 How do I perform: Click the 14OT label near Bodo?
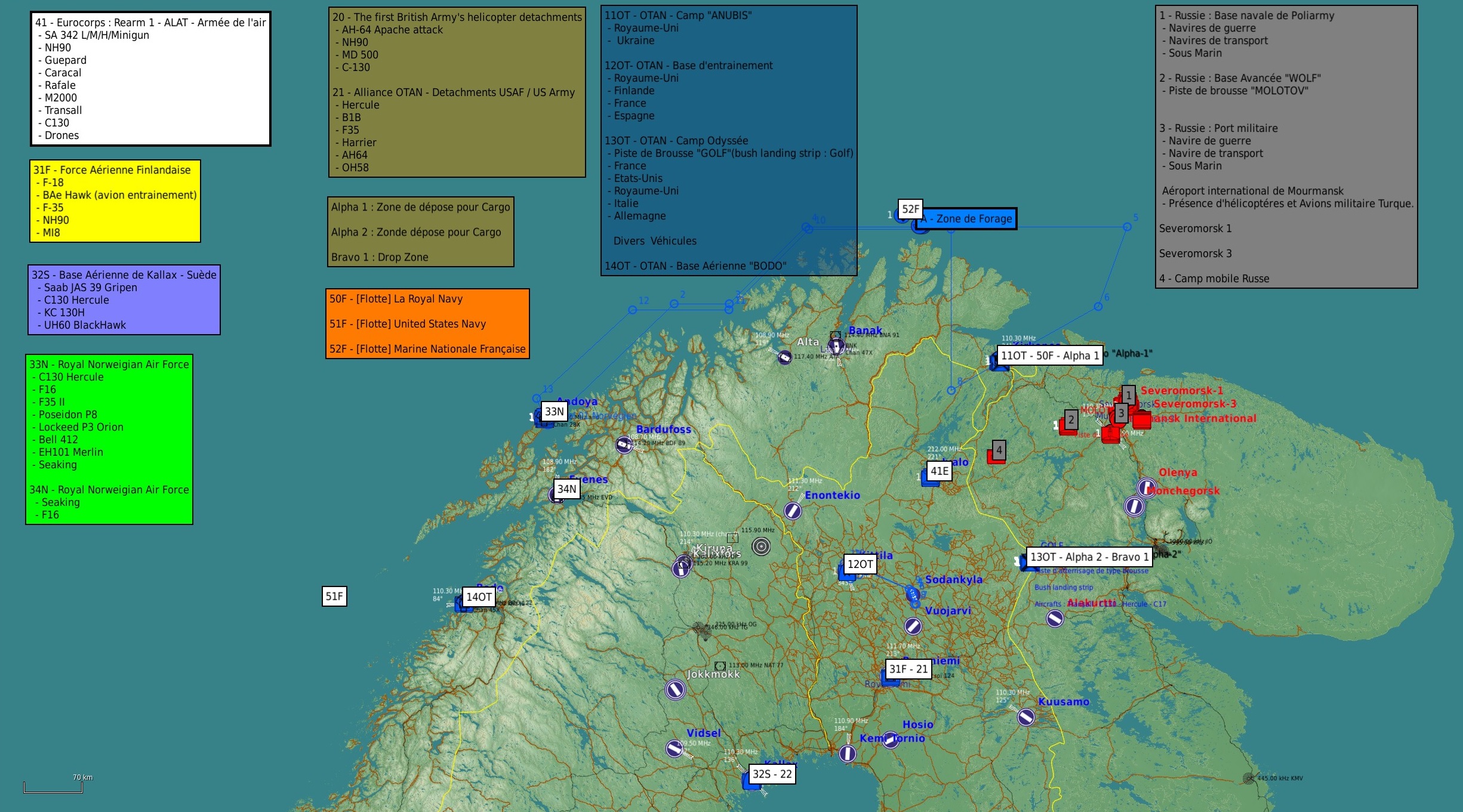click(479, 597)
